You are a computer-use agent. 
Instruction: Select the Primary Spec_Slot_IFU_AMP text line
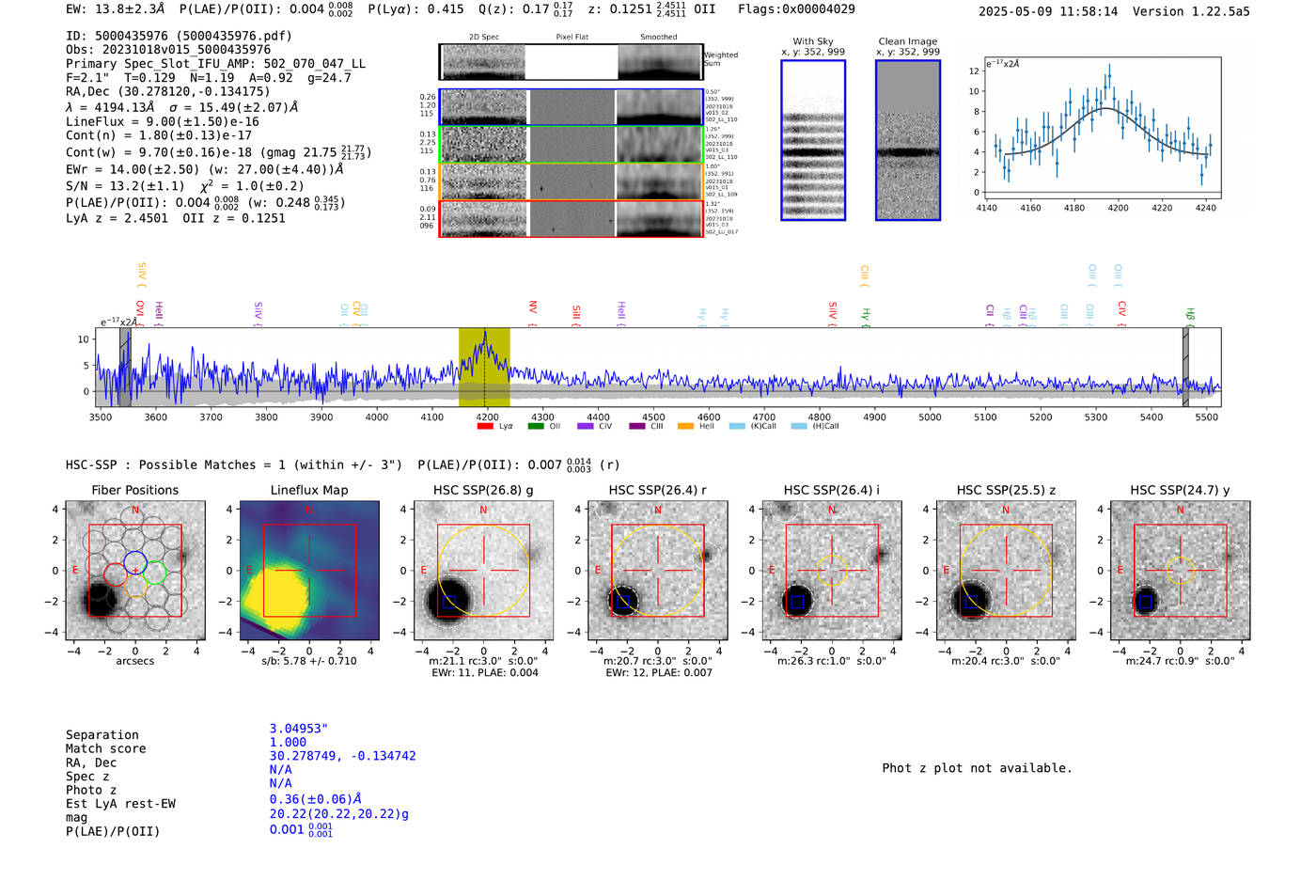(x=216, y=64)
